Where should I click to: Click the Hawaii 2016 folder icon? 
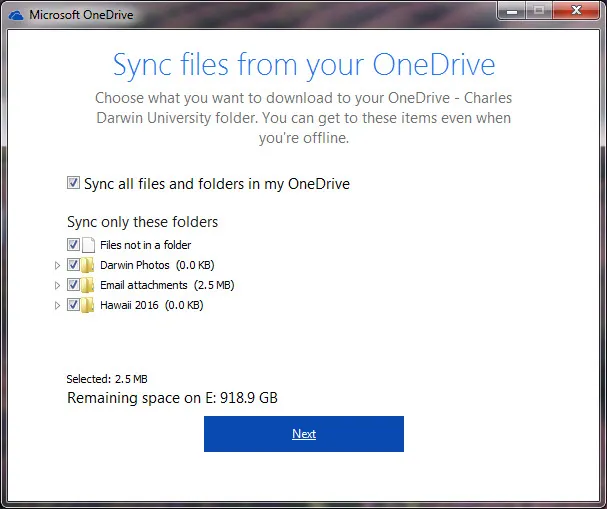[87, 305]
